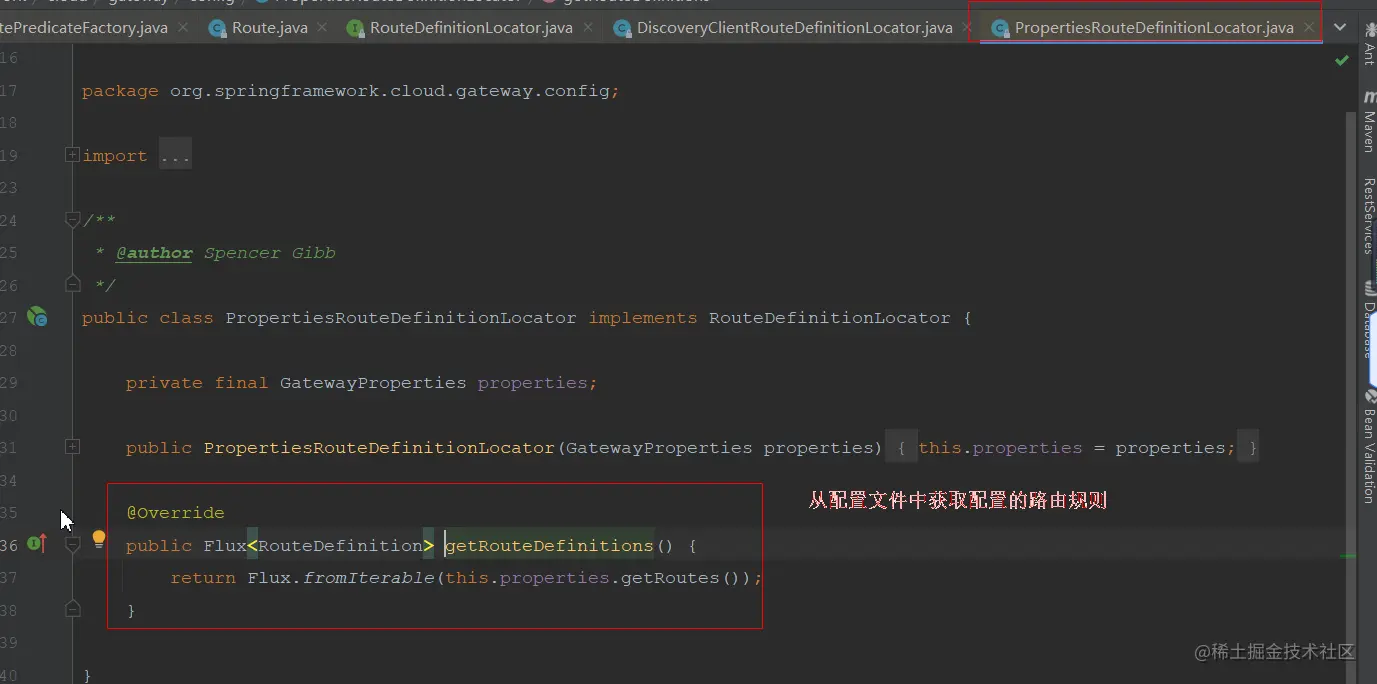Click the implements-method gutter icon beside getRouteDefinitions

[x=37, y=544]
